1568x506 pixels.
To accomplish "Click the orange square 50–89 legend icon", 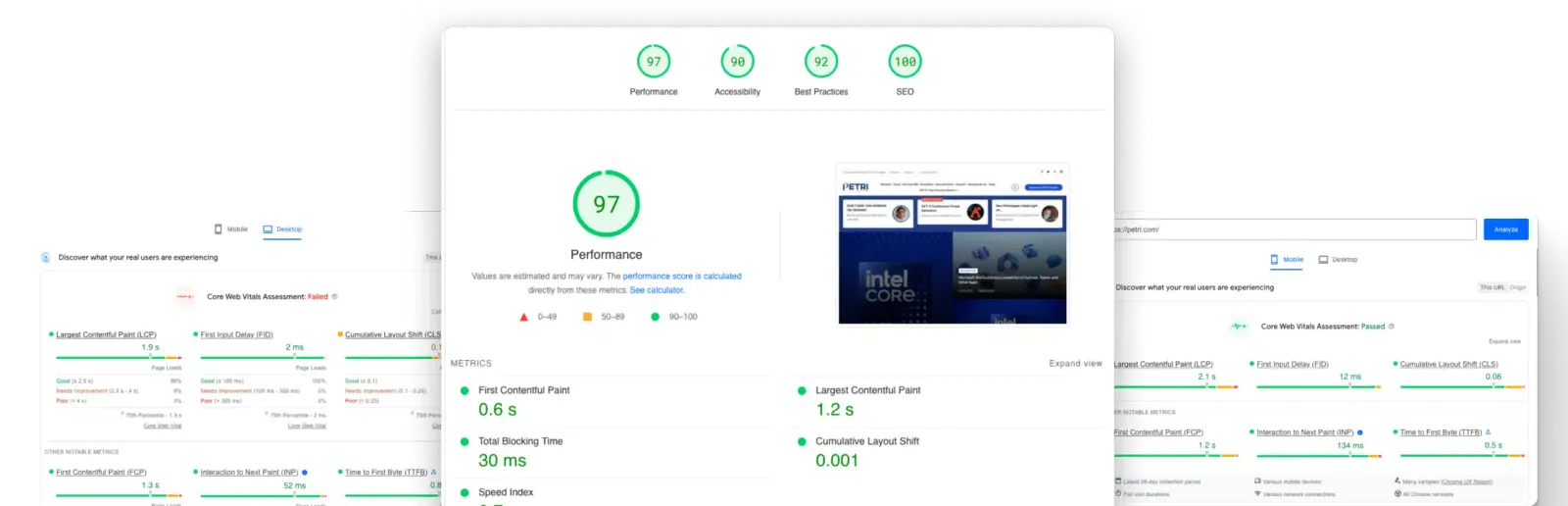I will click(x=587, y=317).
